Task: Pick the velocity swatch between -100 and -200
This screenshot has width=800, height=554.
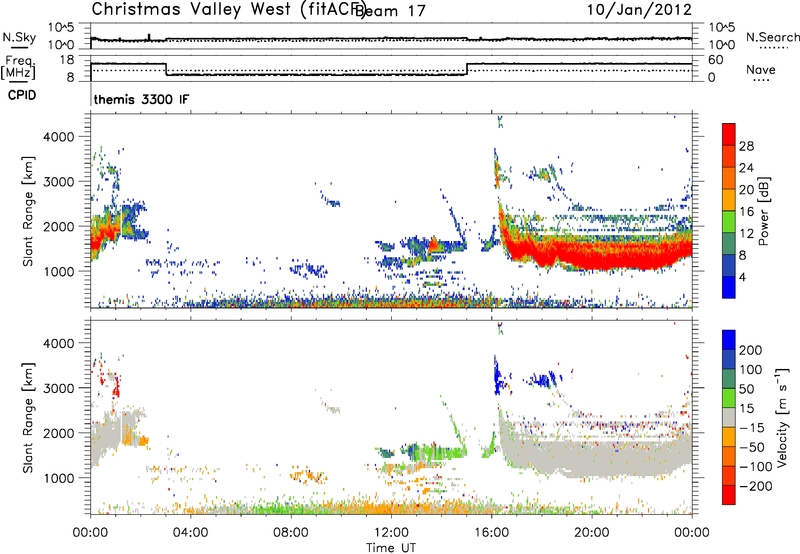Action: click(x=729, y=475)
